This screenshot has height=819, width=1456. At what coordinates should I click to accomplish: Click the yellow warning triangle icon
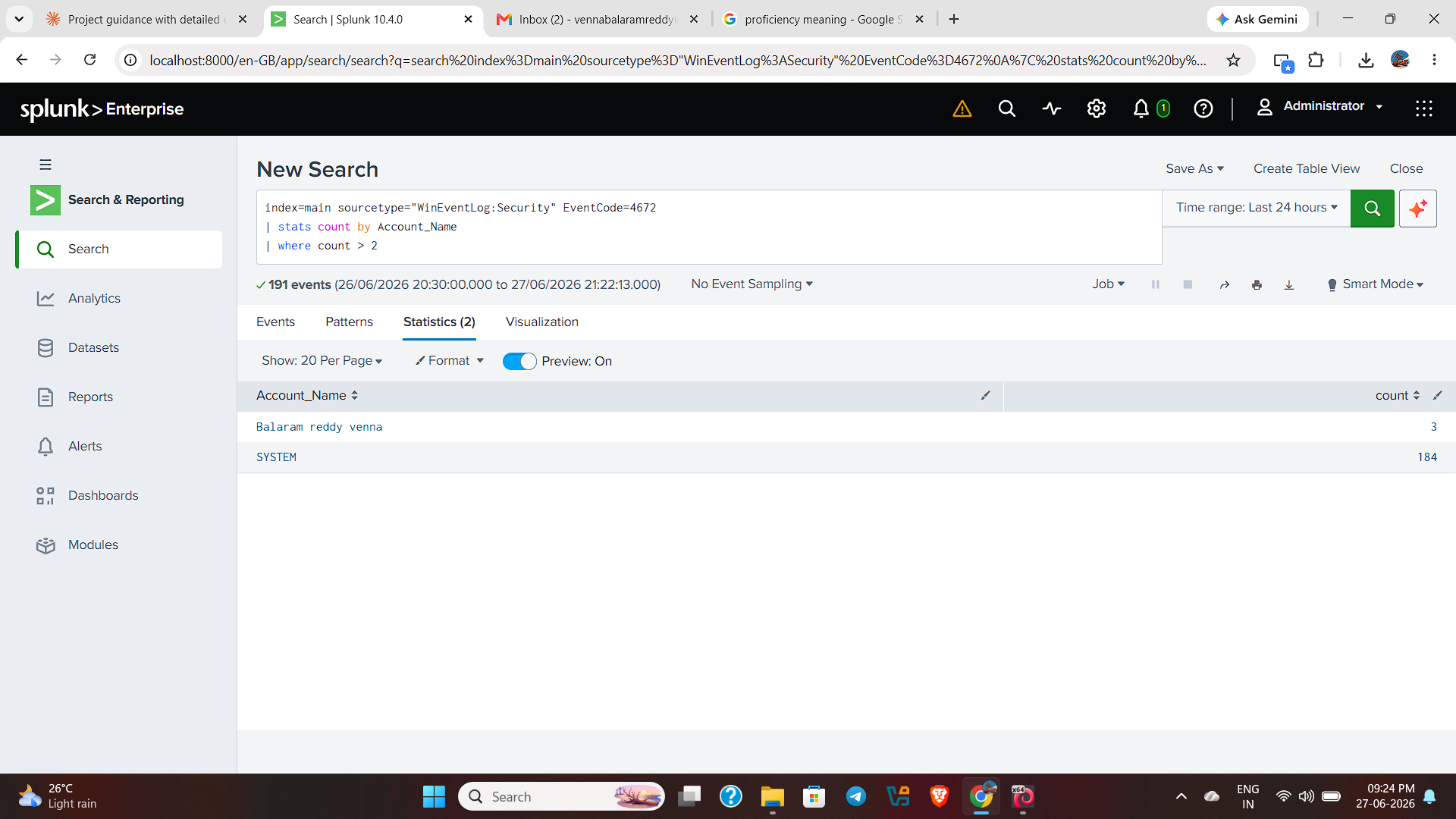[x=962, y=109]
